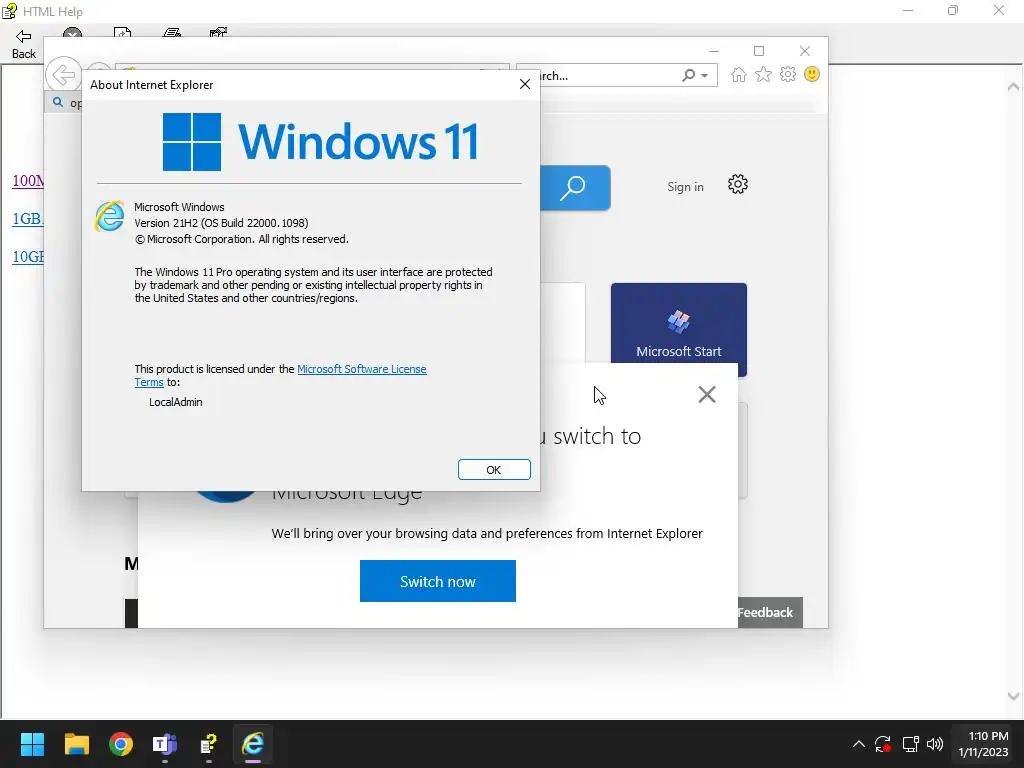This screenshot has height=768, width=1024.
Task: Click the 'LocalAdmin' licensee name
Action: (x=176, y=402)
